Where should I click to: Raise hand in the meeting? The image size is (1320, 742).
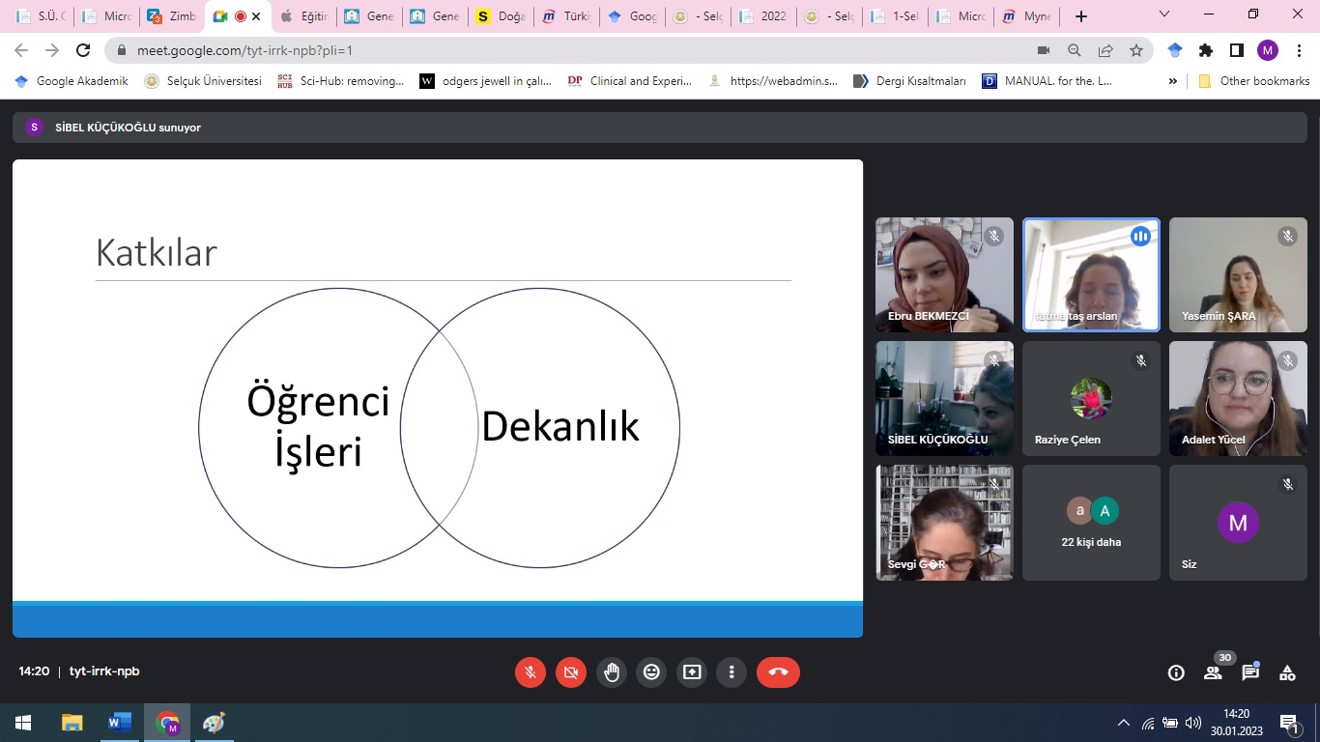coord(611,672)
